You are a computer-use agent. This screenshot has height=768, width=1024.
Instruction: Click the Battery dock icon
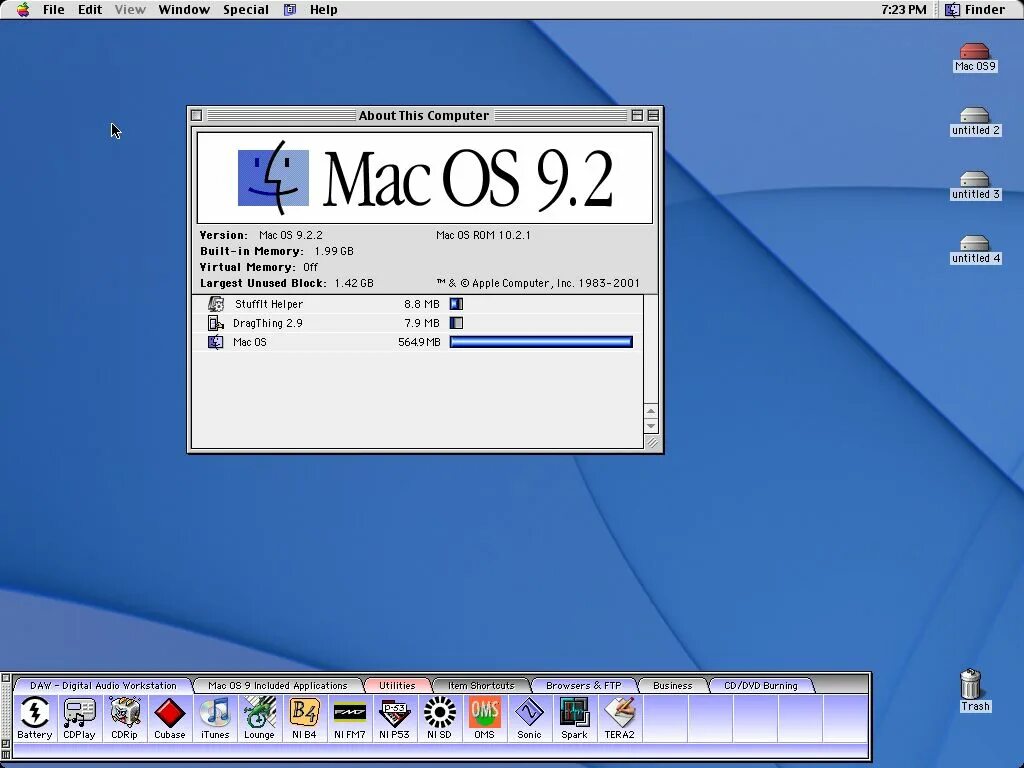(x=35, y=717)
